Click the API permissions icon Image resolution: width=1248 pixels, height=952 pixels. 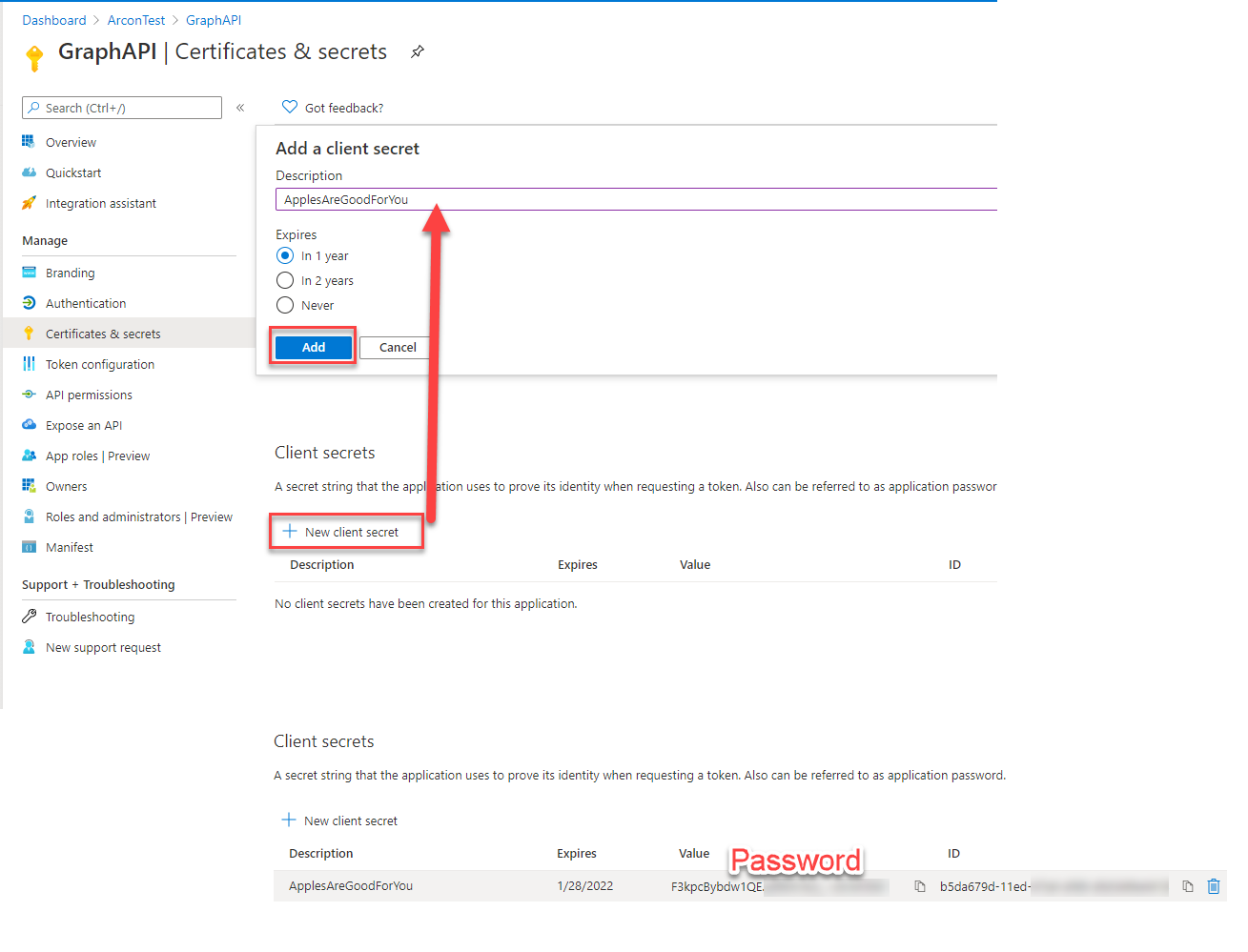click(29, 395)
